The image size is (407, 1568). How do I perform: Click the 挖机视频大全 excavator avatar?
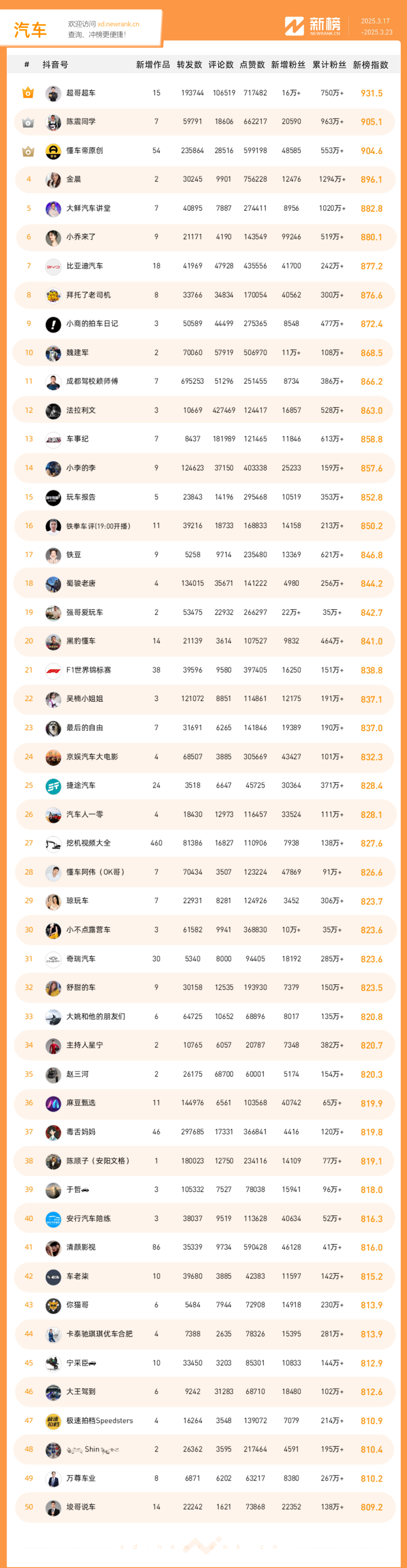tap(54, 844)
